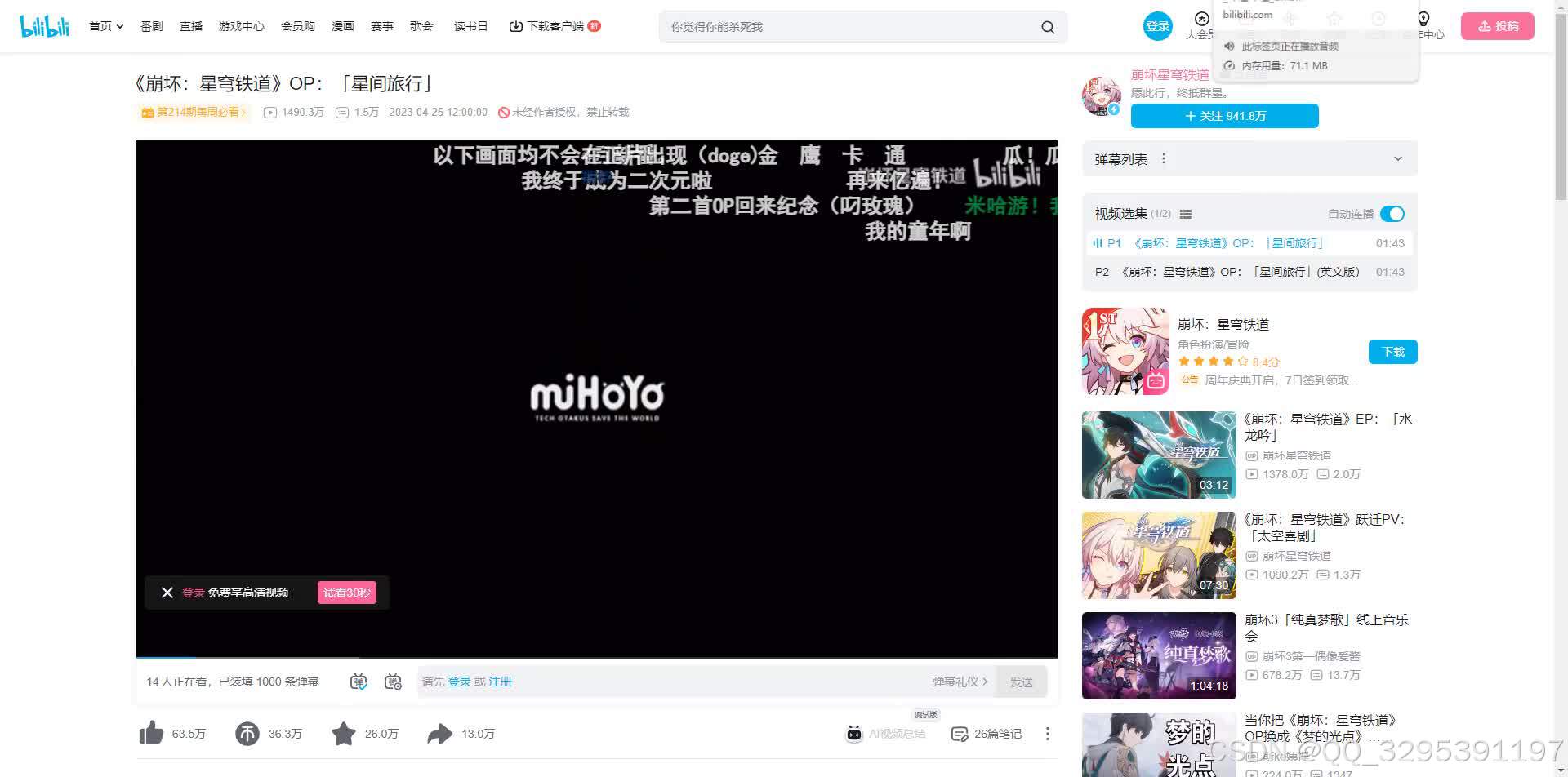The width and height of the screenshot is (1568, 777).
Task: Click the 注册 link in danmaku bar
Action: pos(500,682)
